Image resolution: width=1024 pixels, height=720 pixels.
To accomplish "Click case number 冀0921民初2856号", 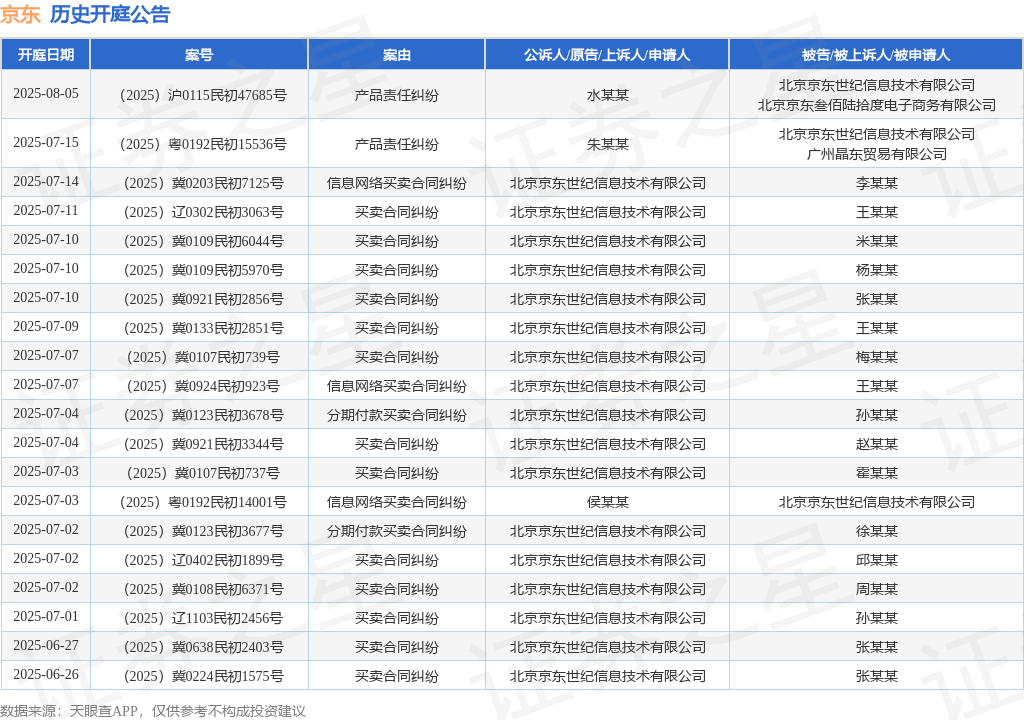I will coord(204,299).
